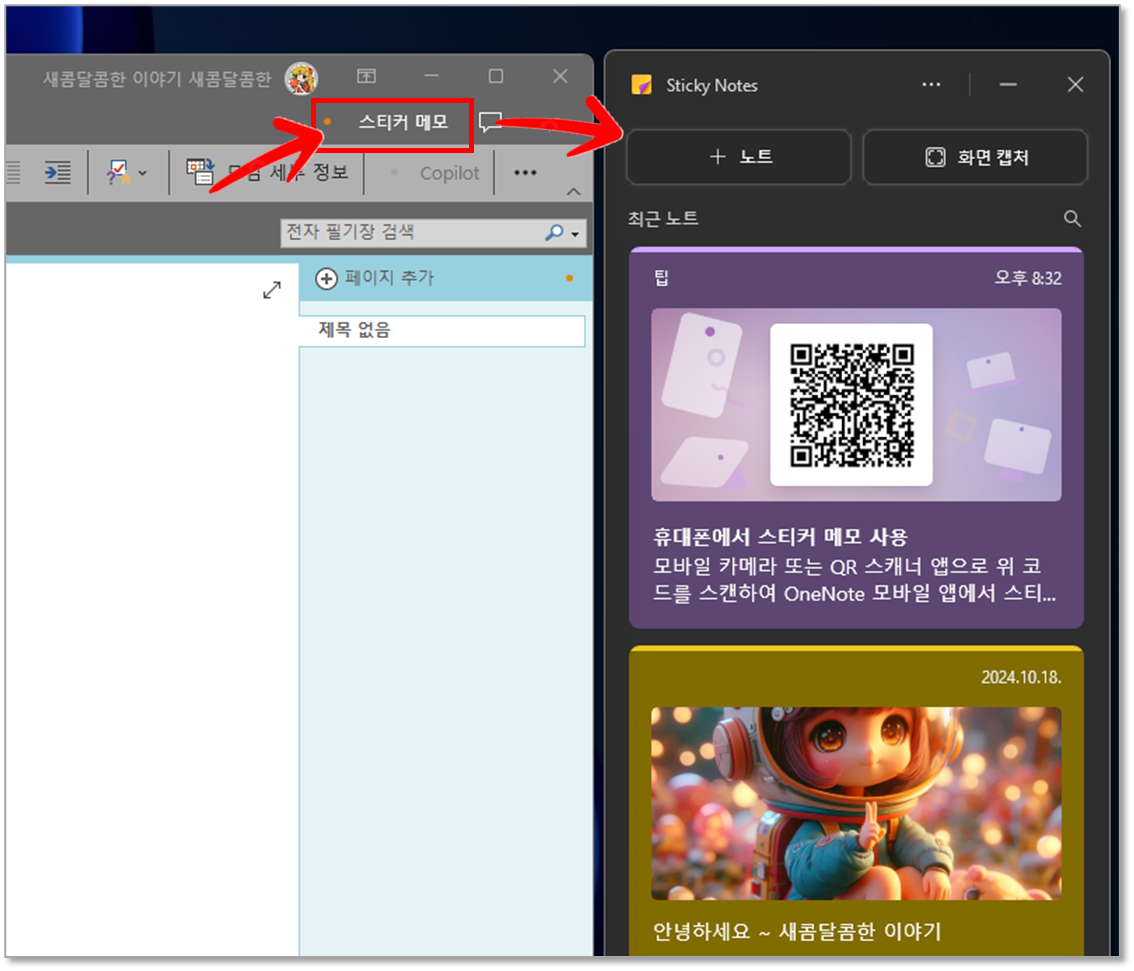Click the Sticky Notes app logo
This screenshot has width=1134, height=971.
(x=641, y=85)
